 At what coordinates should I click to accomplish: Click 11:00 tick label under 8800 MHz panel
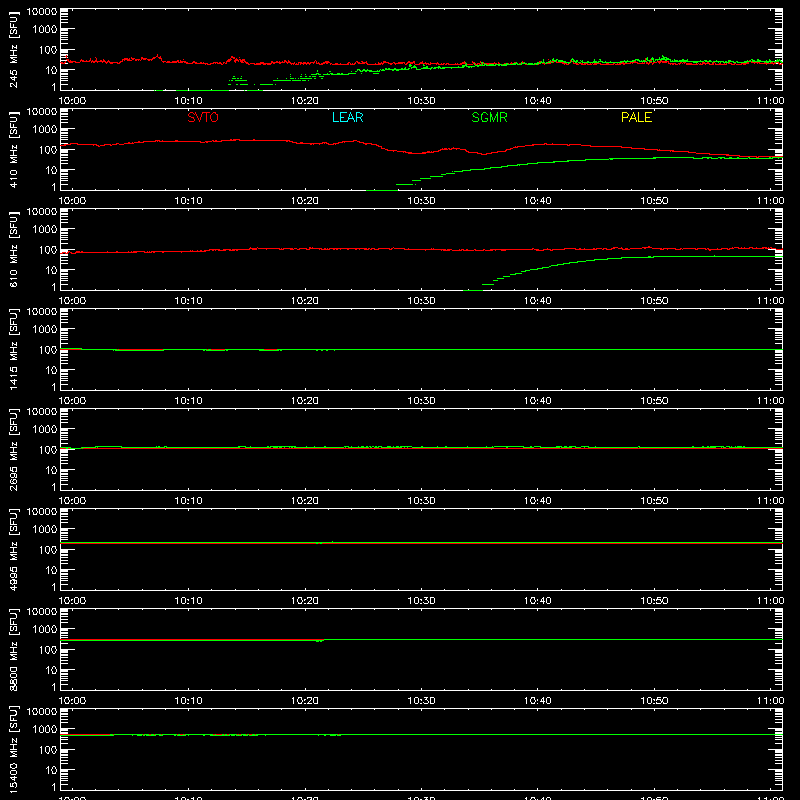click(770, 701)
